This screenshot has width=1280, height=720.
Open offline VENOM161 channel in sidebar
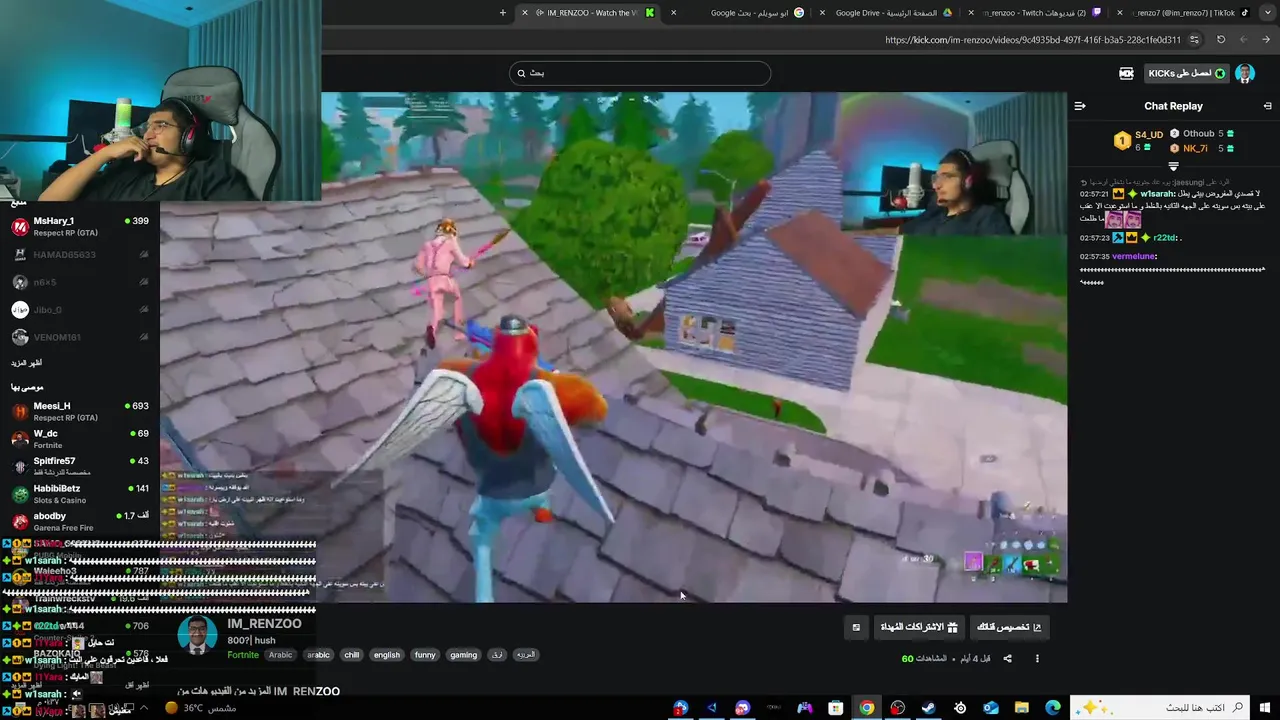80,337
